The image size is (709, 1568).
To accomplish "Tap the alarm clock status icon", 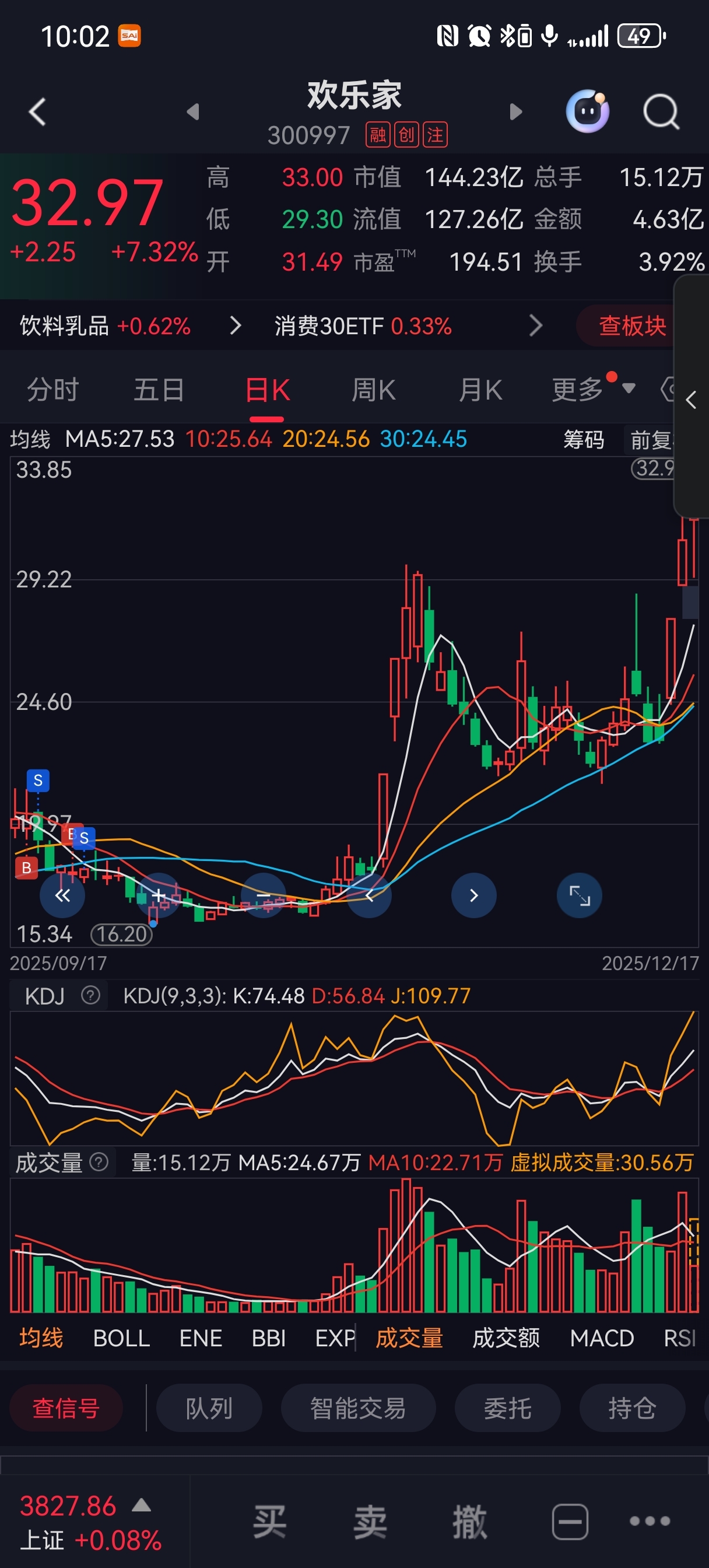I will pyautogui.click(x=479, y=36).
